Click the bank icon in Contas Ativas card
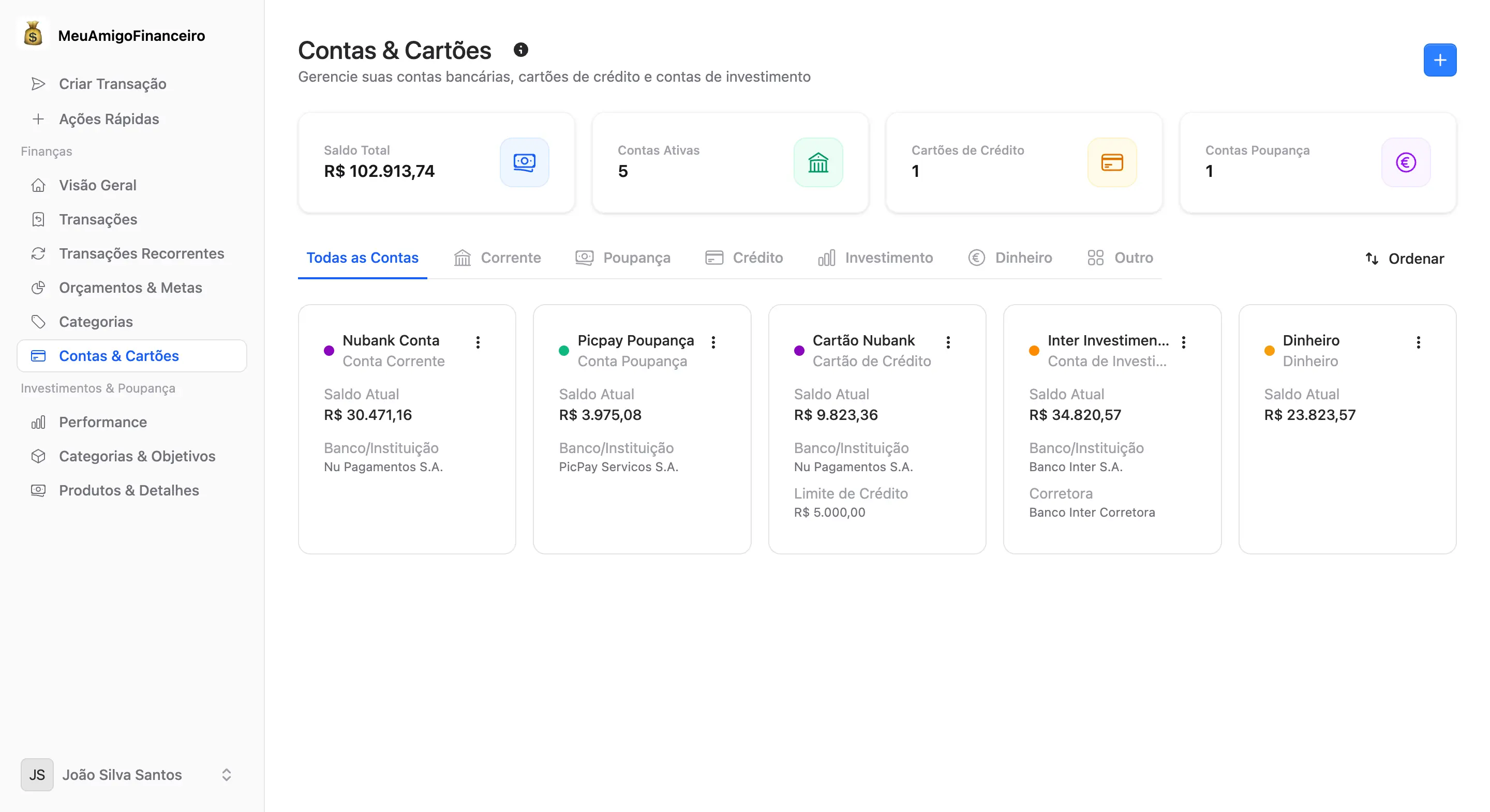 818,162
